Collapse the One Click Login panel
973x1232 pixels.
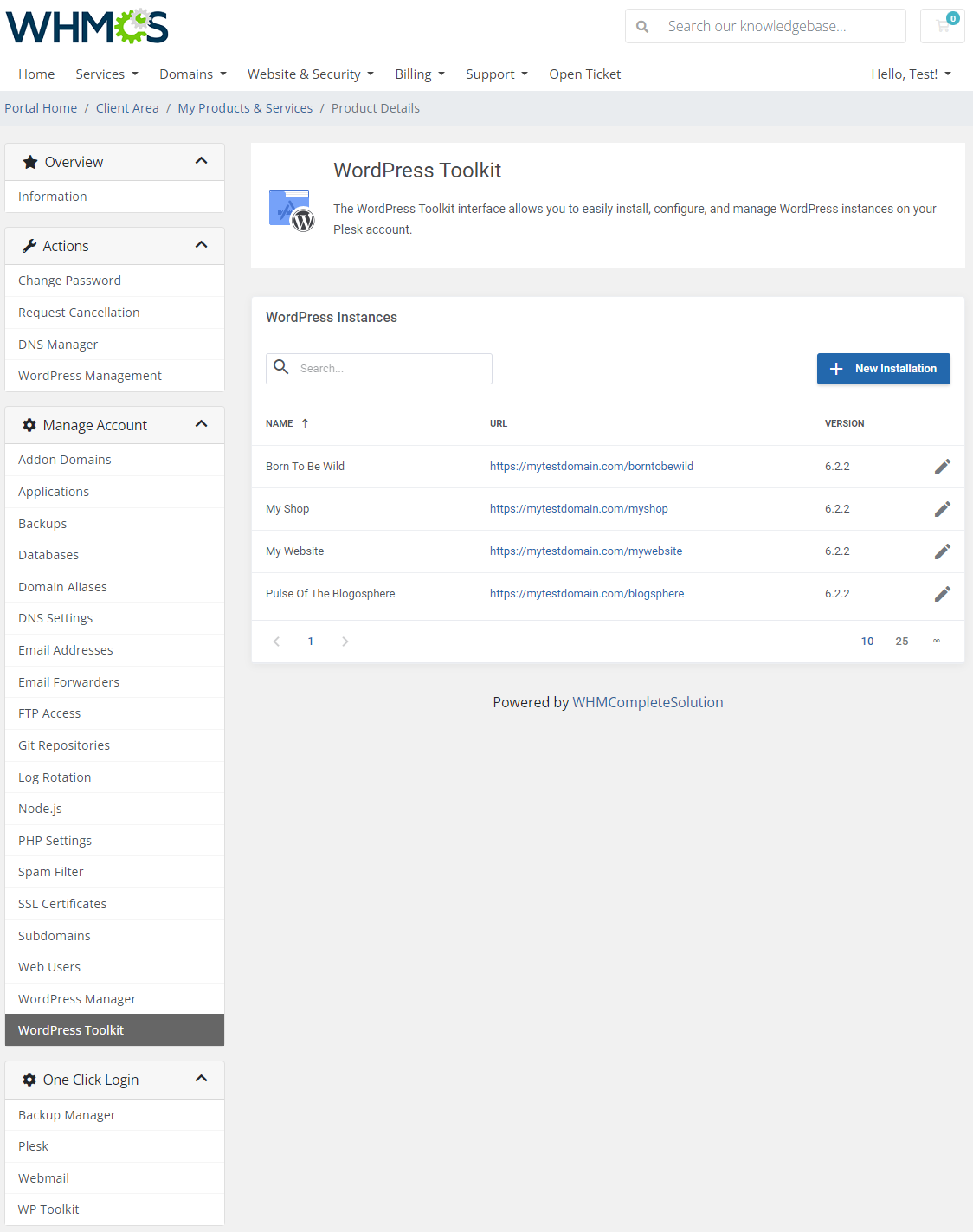click(202, 1079)
